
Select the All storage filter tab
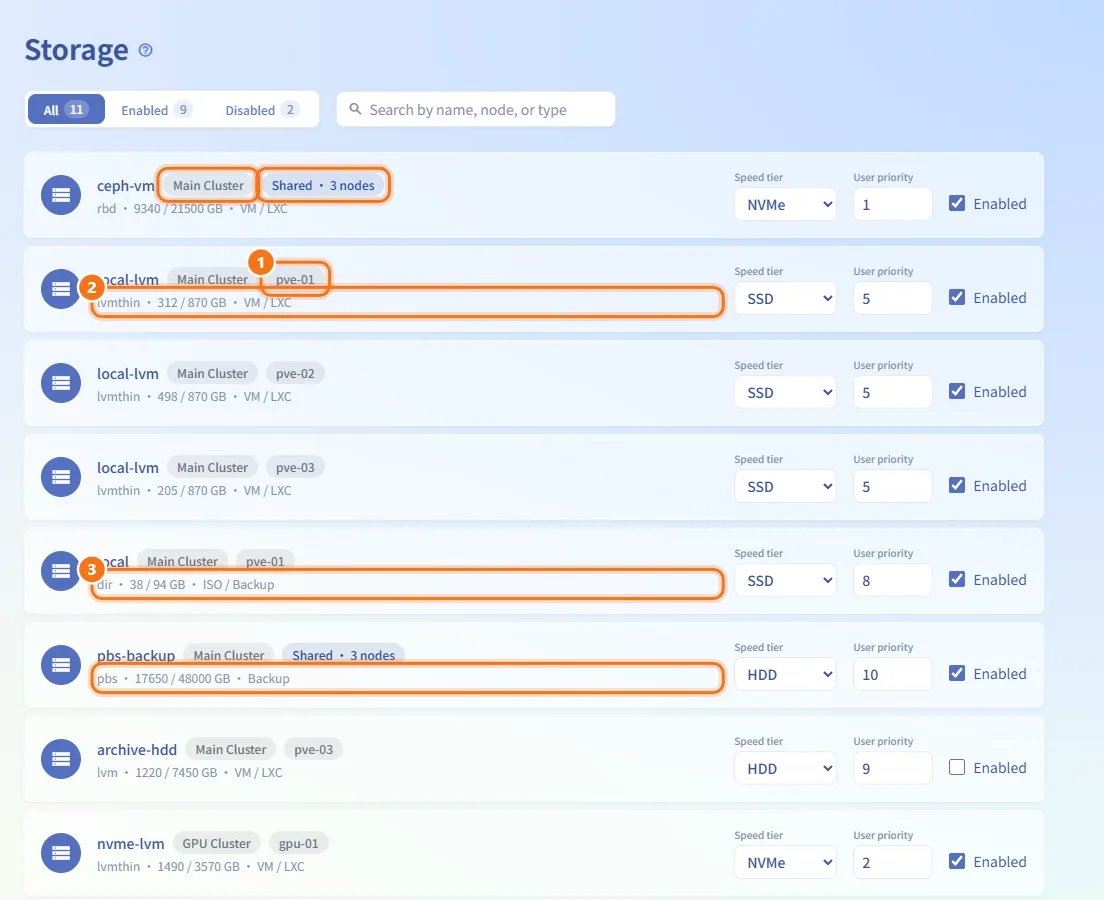point(66,110)
